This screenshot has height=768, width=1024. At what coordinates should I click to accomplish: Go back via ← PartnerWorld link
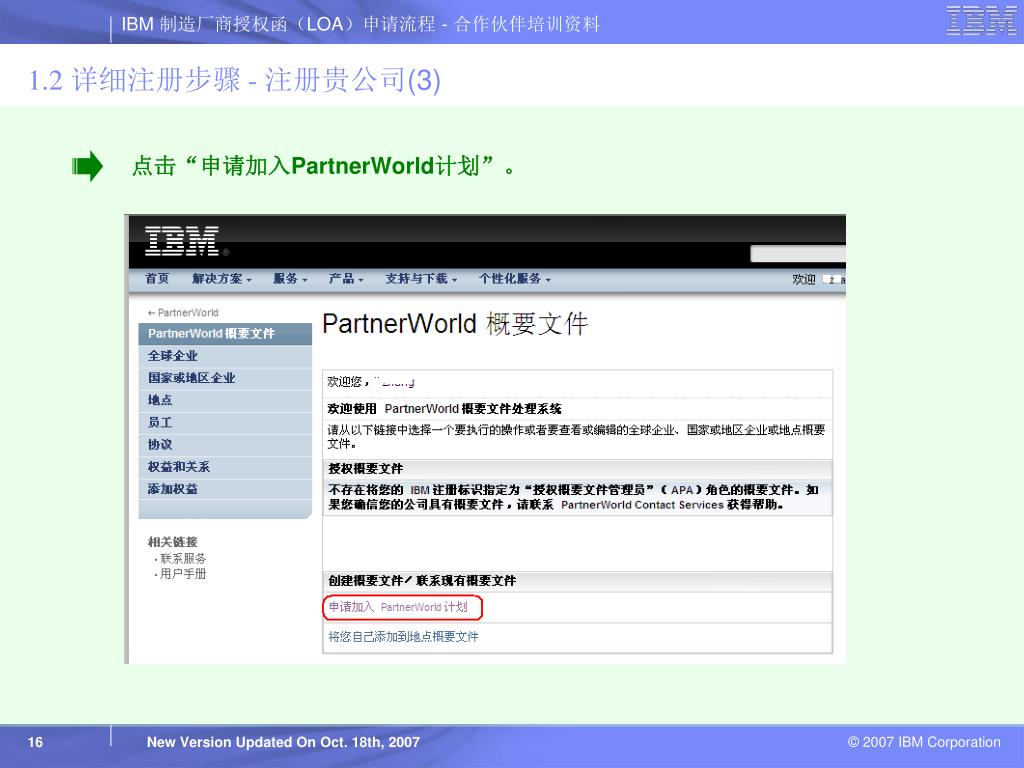[183, 313]
